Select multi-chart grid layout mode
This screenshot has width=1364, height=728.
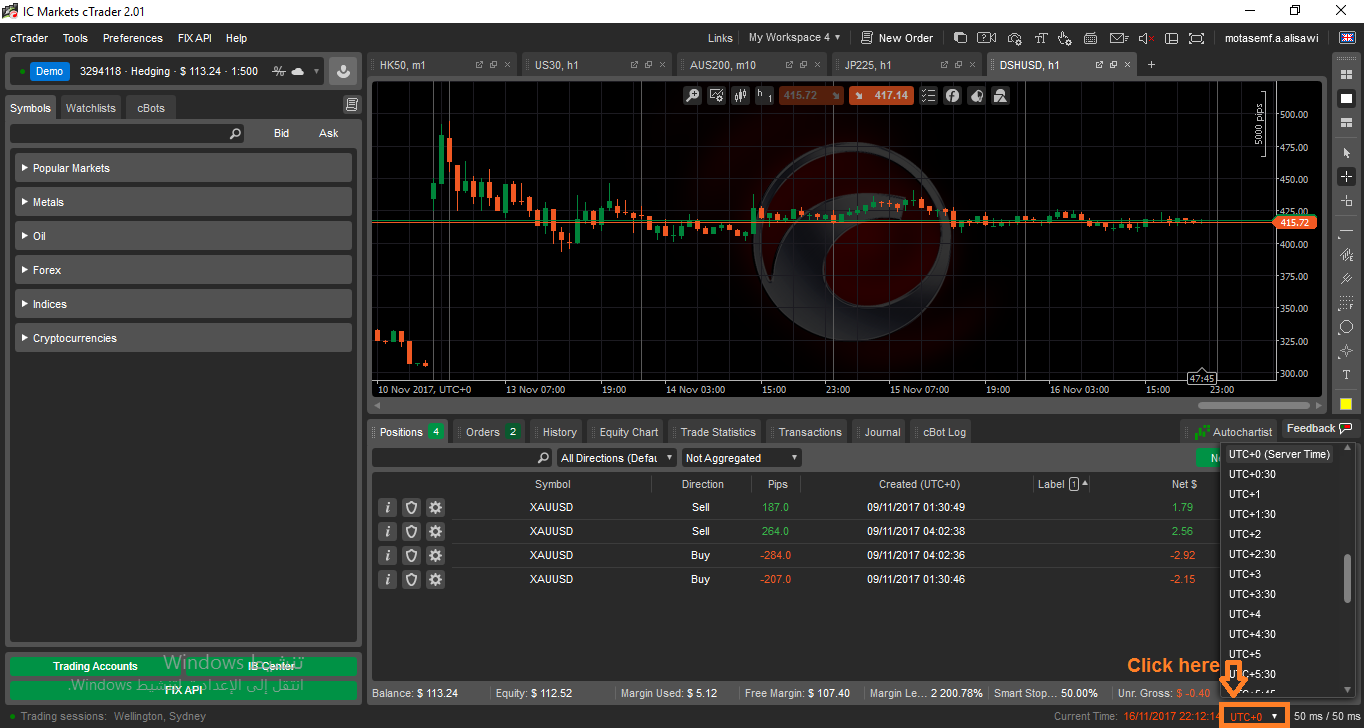pyautogui.click(x=1346, y=74)
